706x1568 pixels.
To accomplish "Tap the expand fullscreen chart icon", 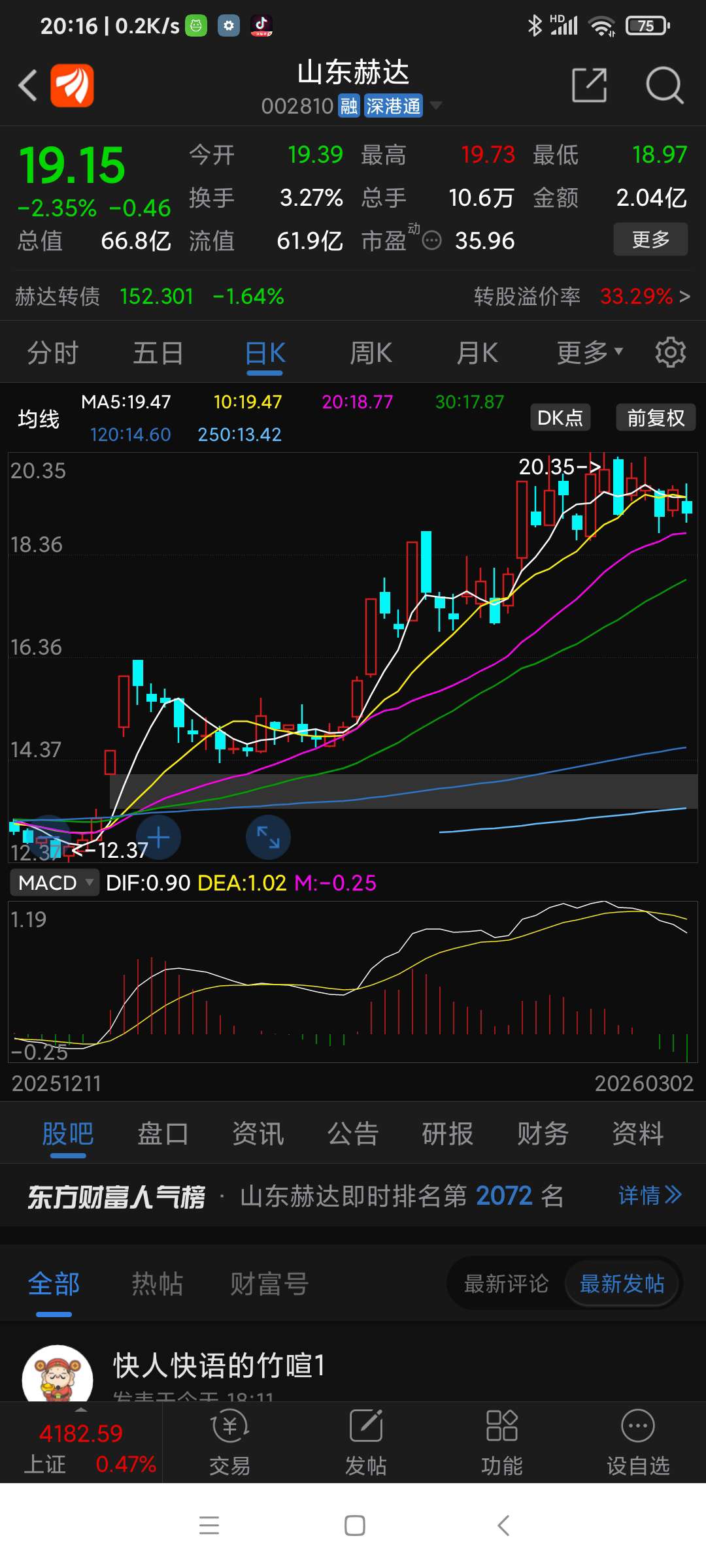I will (x=268, y=838).
